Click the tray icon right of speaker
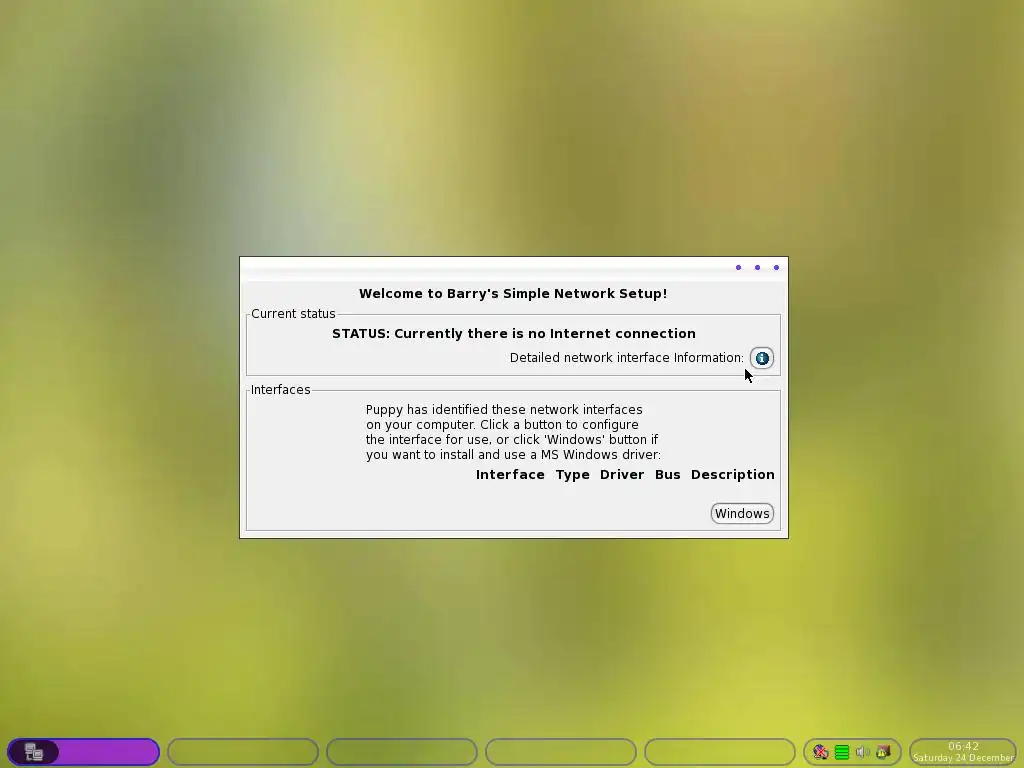This screenshot has height=768, width=1024. tap(884, 752)
